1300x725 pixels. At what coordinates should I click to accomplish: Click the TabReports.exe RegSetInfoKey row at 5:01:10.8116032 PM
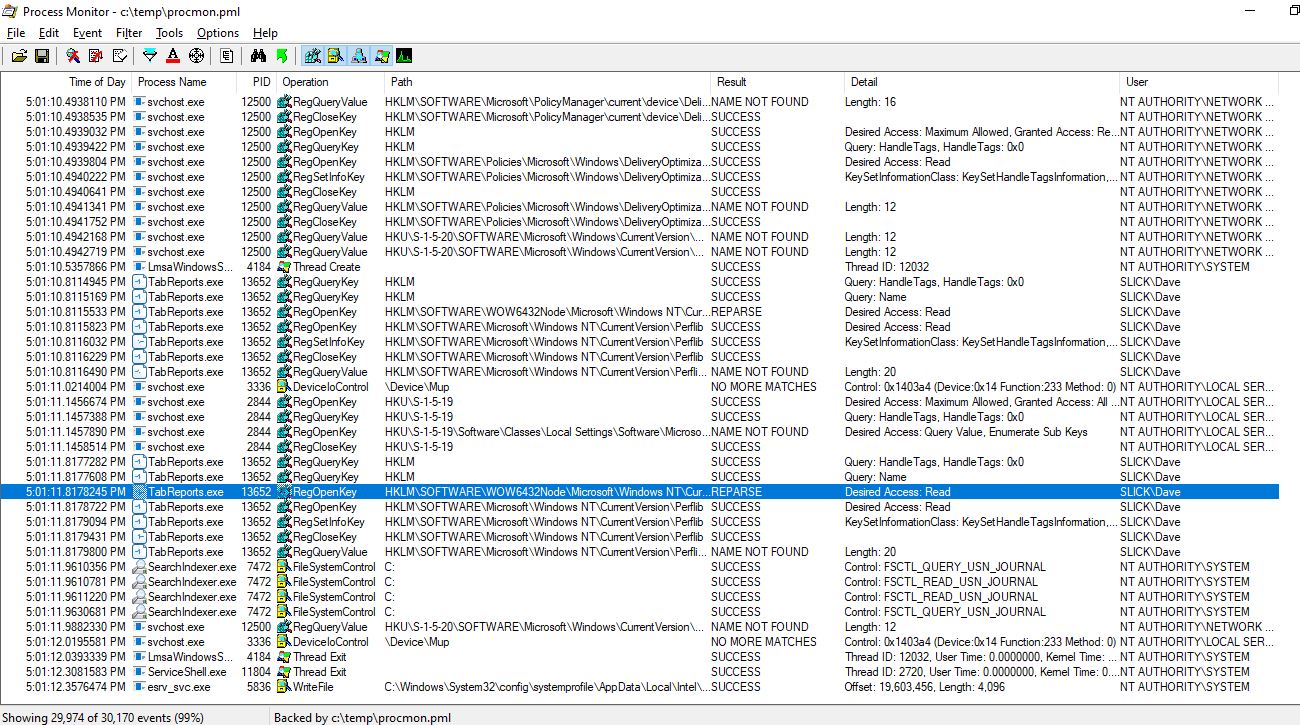[640, 342]
